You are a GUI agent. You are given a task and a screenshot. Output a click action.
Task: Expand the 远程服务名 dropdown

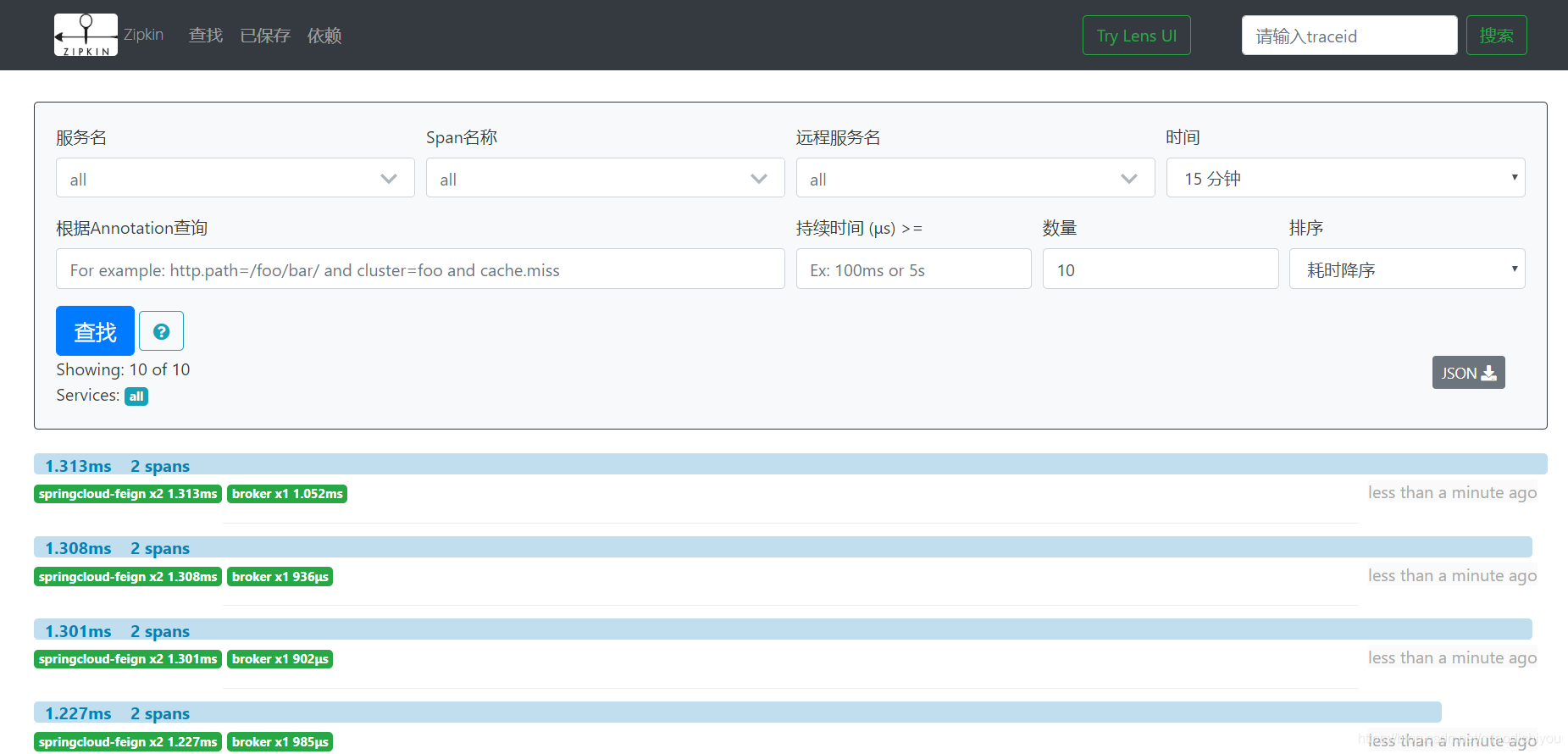[x=975, y=178]
